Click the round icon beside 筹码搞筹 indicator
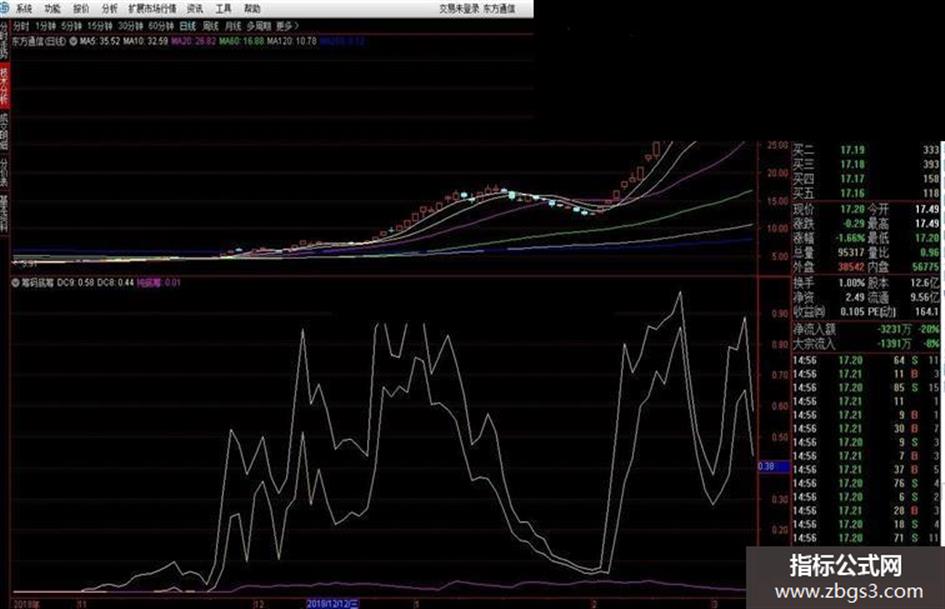The width and height of the screenshot is (945, 609). (16, 282)
